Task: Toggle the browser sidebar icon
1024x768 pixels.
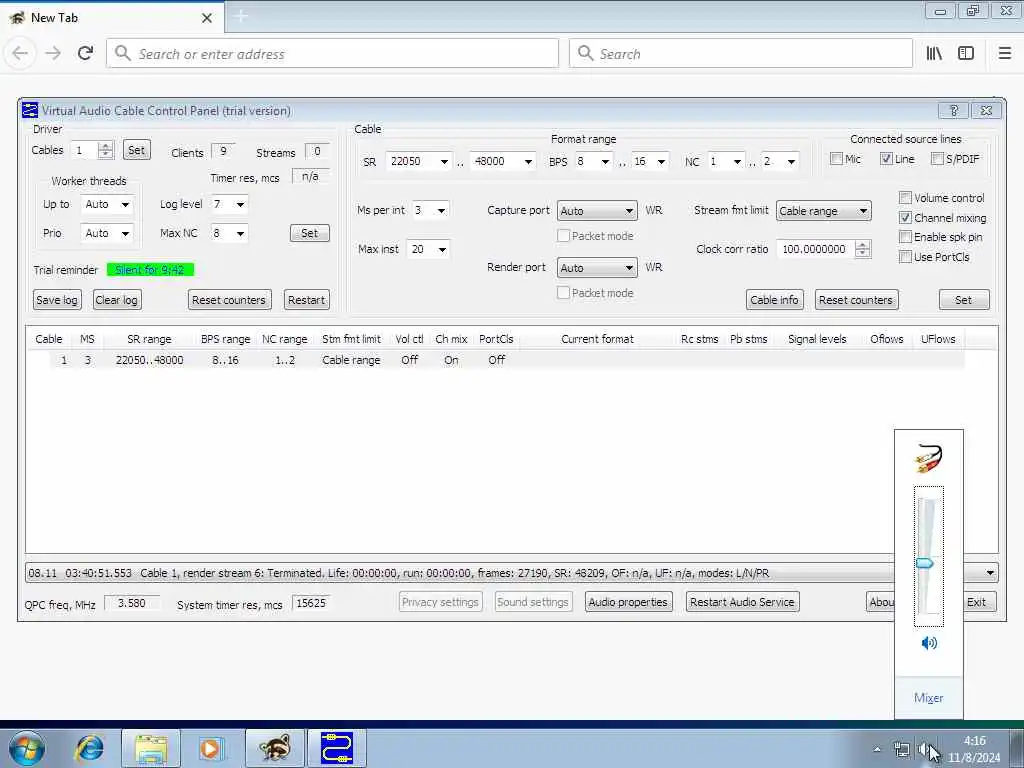Action: tap(966, 54)
